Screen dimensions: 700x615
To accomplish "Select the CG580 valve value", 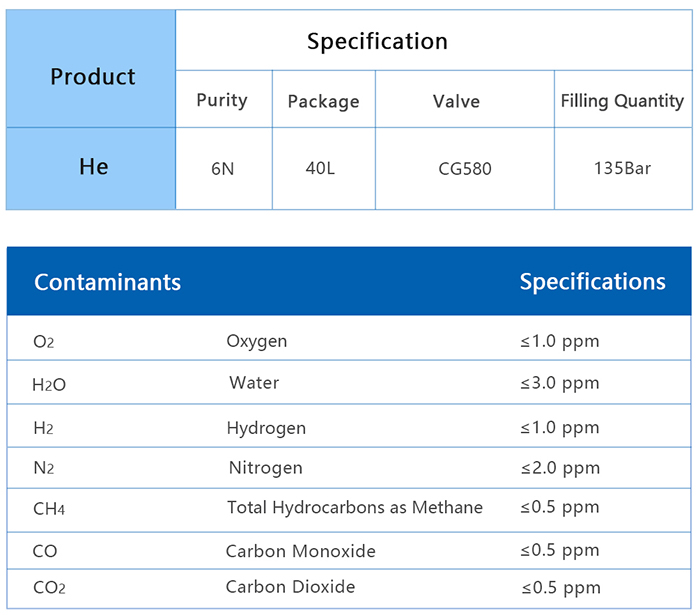I will click(x=464, y=168).
